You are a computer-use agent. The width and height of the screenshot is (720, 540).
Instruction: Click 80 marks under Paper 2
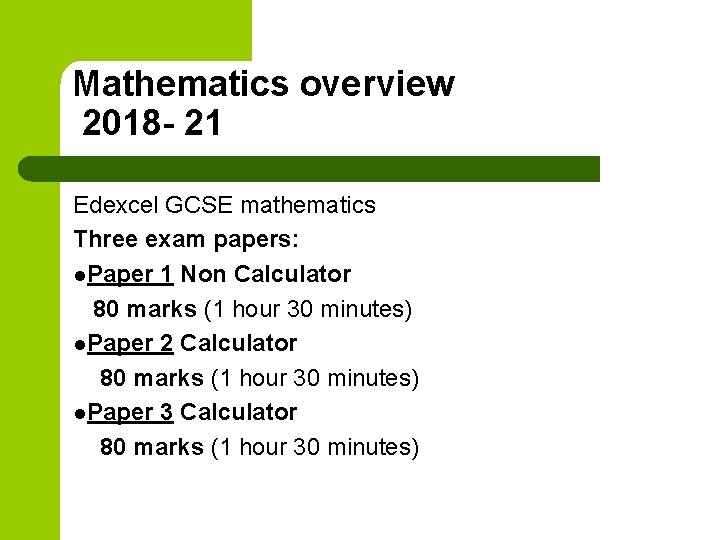pyautogui.click(x=152, y=378)
